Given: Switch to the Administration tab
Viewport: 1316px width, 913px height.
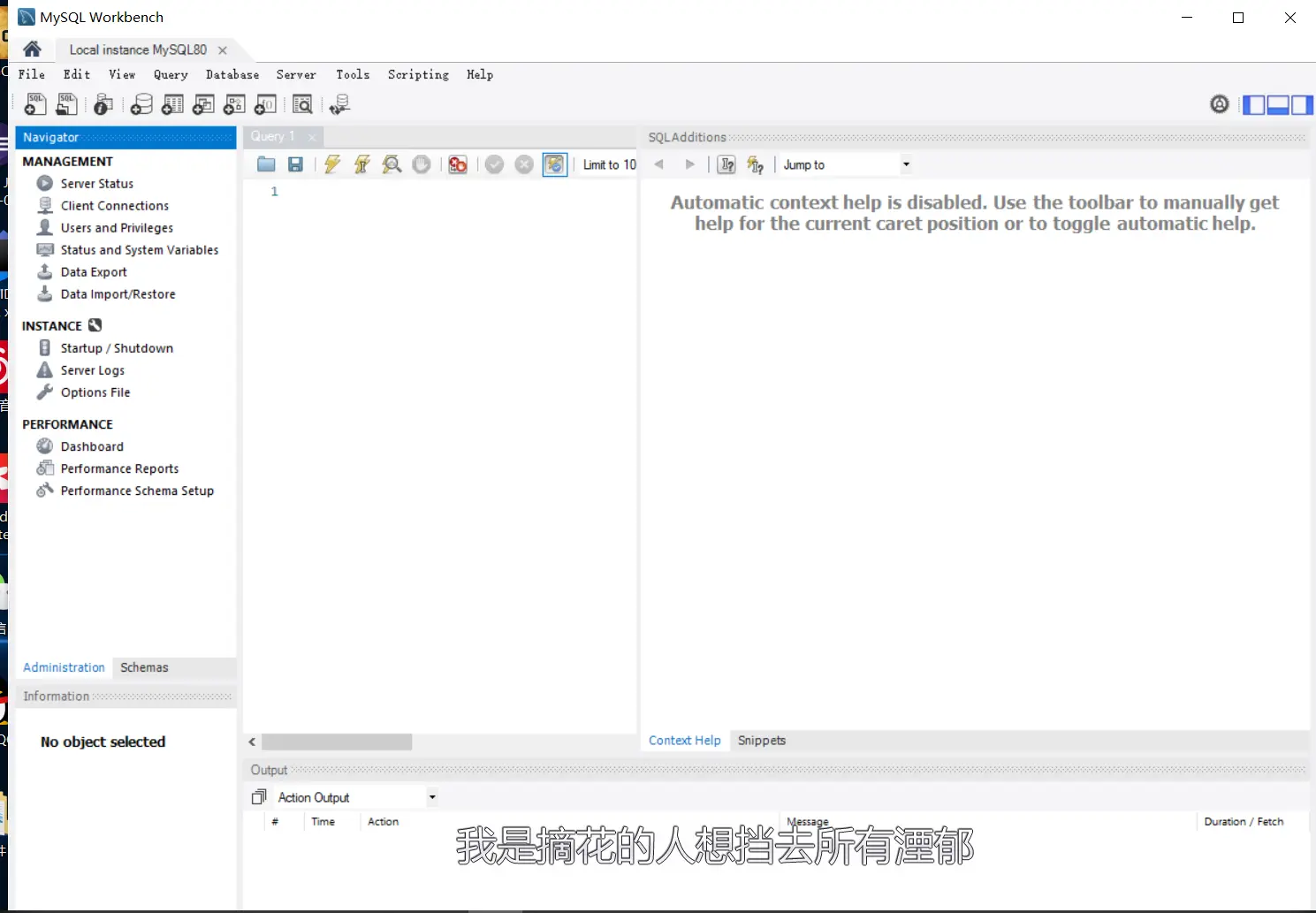Looking at the screenshot, I should click(x=64, y=667).
